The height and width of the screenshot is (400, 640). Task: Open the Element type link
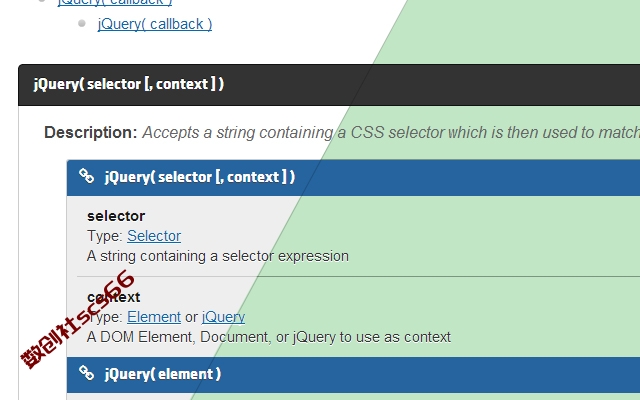(154, 317)
